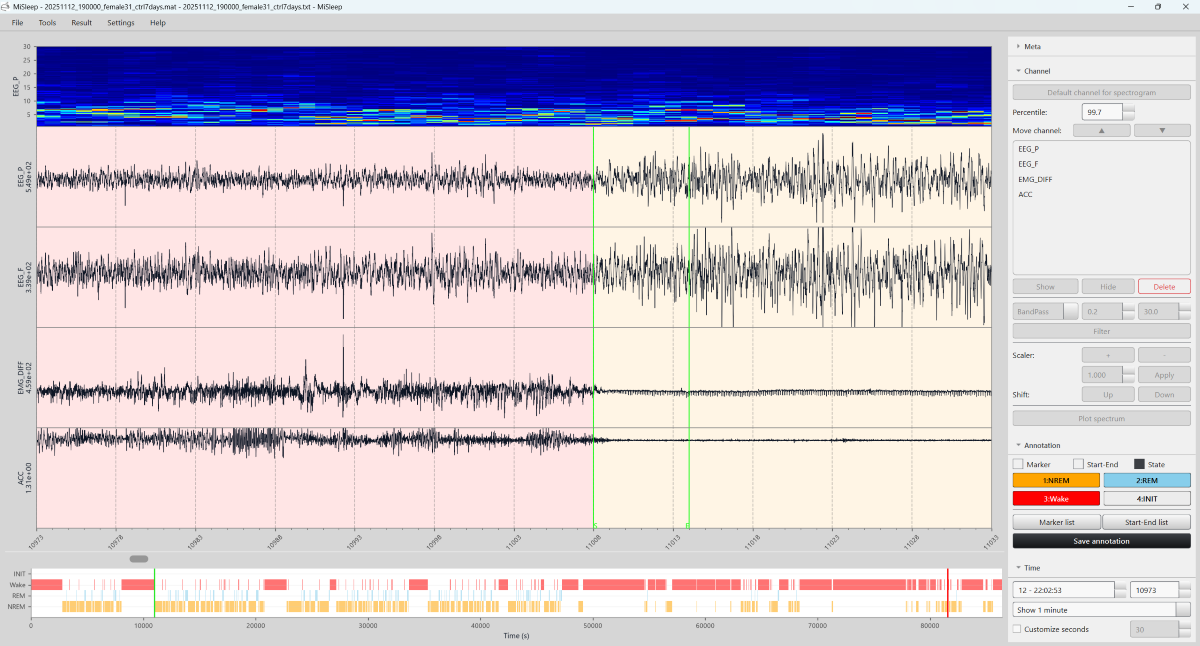
Task: Click the low cutoff 0.2 field
Action: [1102, 311]
